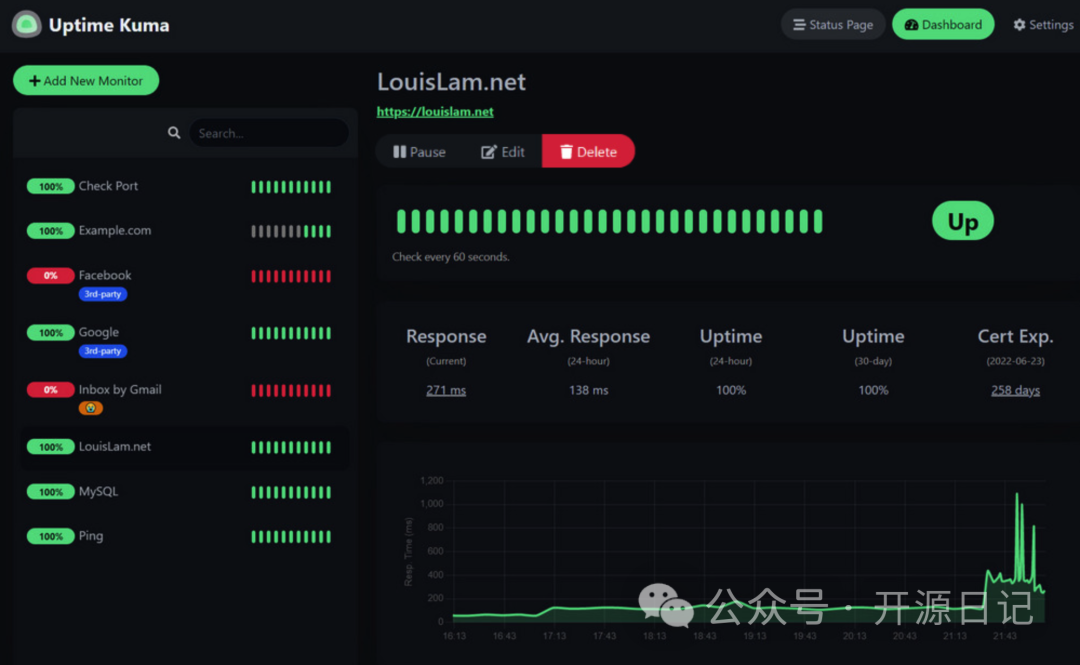Click the emoji tag under Inbox by Gmail
1080x665 pixels.
point(90,408)
